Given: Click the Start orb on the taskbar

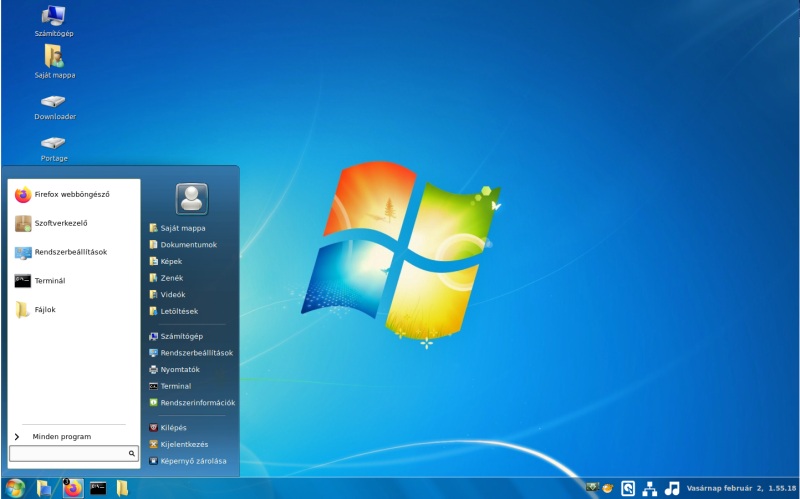Looking at the screenshot, I should [15, 488].
